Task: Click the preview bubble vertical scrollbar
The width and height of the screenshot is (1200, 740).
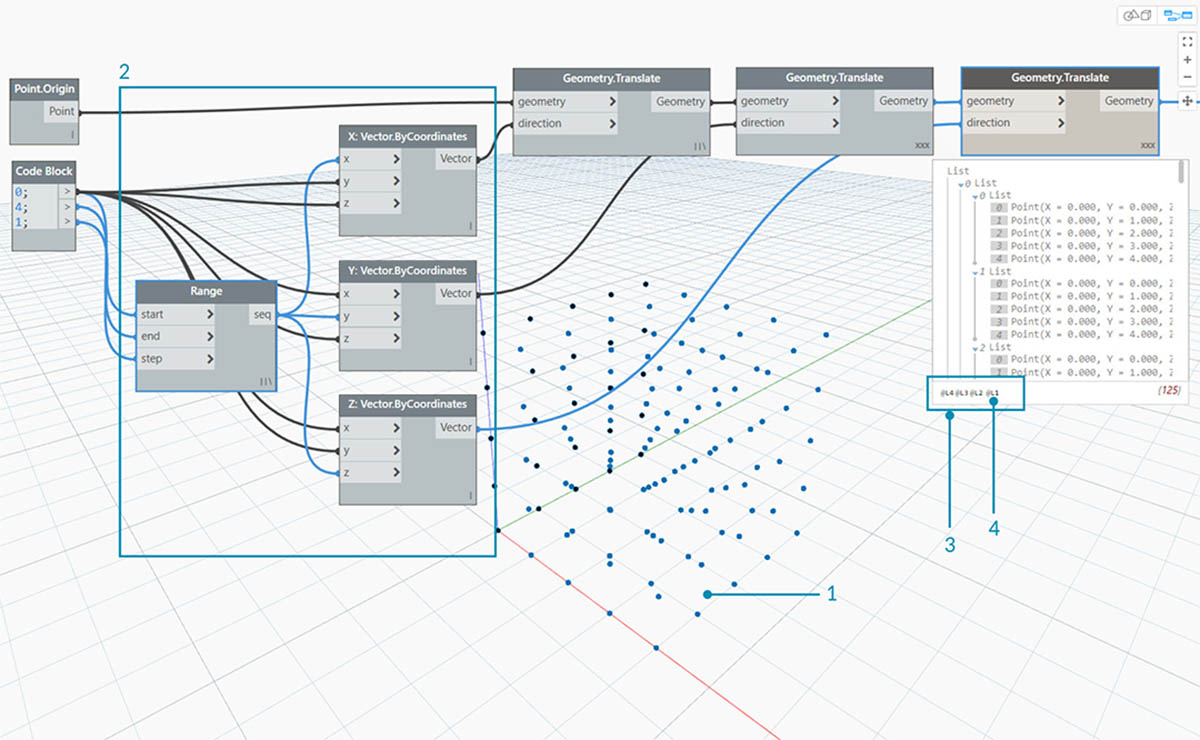Action: [1182, 170]
